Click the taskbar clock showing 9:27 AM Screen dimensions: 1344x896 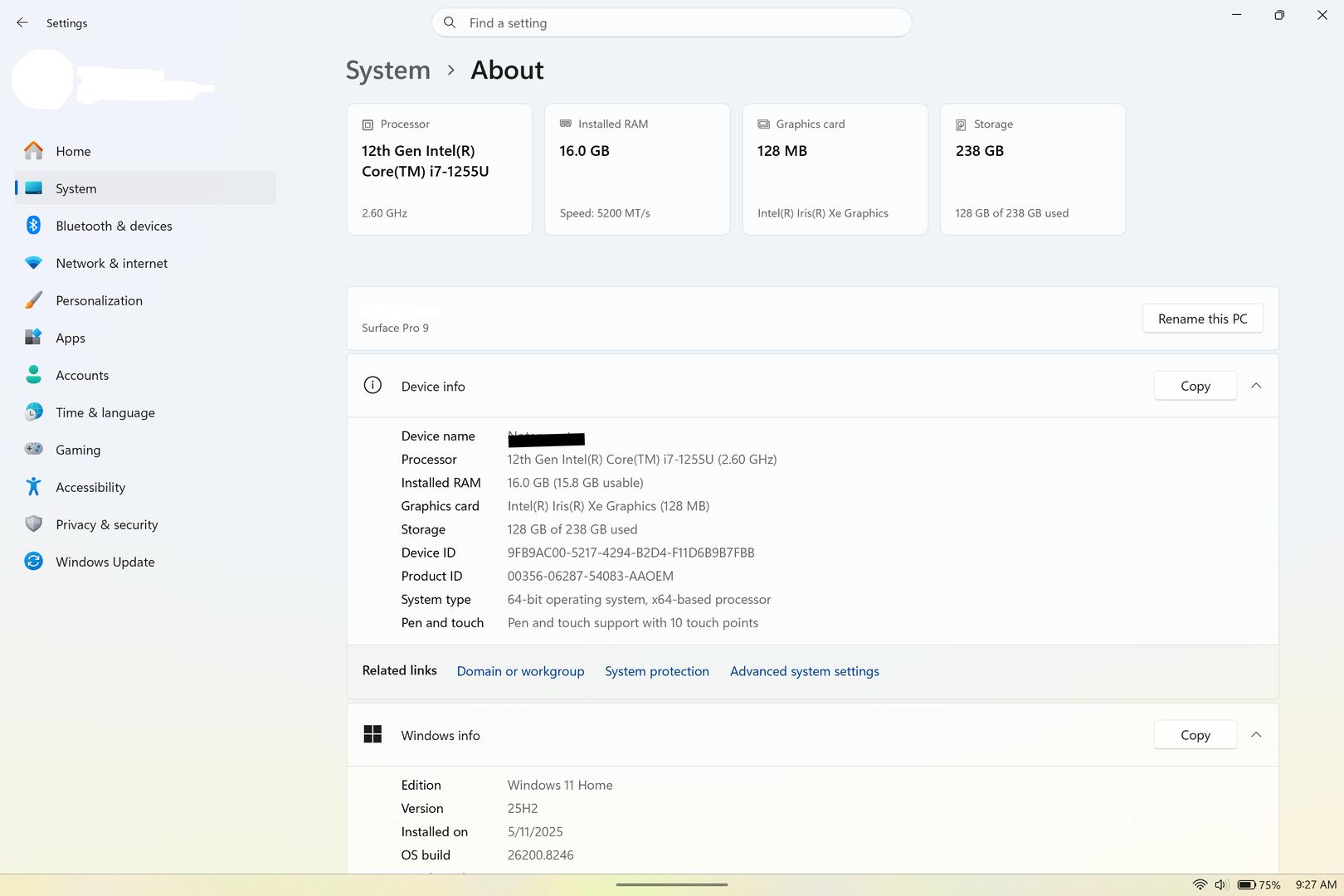click(x=1316, y=884)
